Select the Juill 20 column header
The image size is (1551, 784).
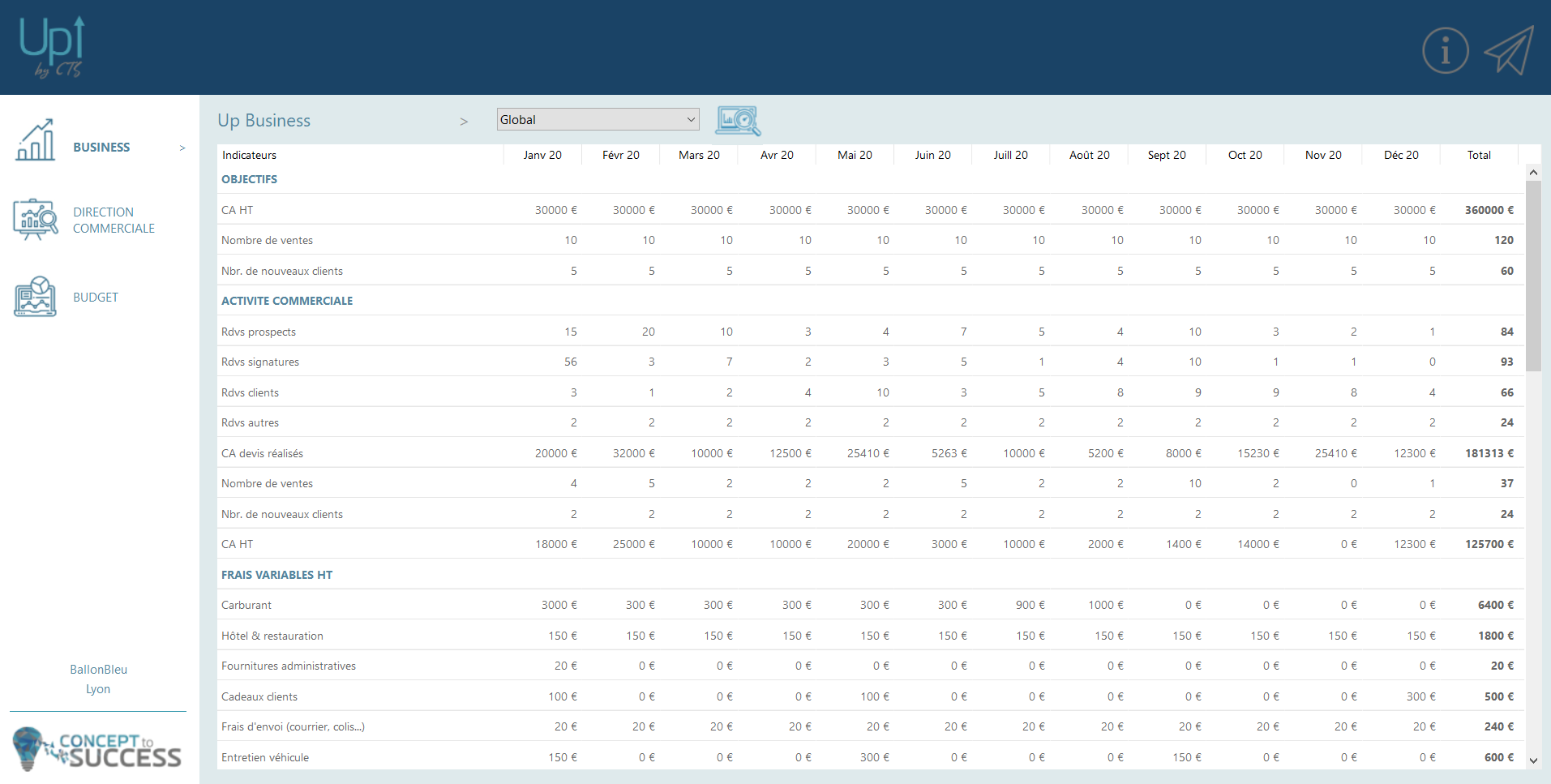(x=1010, y=155)
